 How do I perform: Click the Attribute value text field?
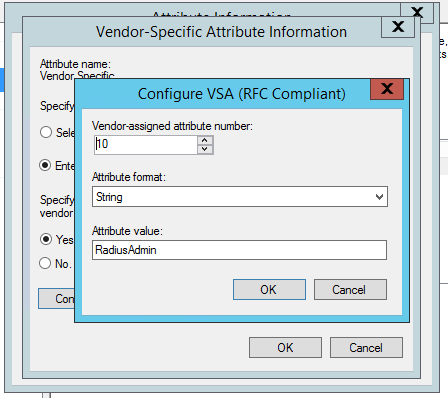pos(239,250)
